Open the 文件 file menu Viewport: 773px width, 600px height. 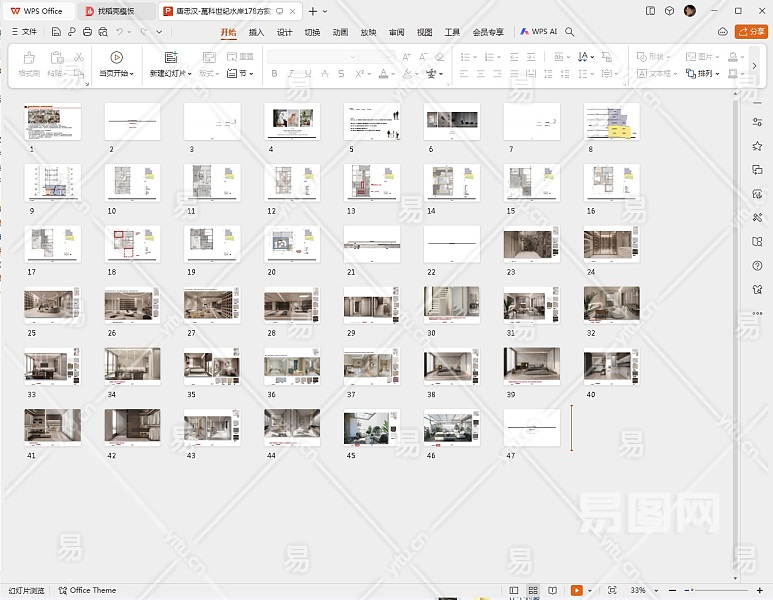coord(24,32)
